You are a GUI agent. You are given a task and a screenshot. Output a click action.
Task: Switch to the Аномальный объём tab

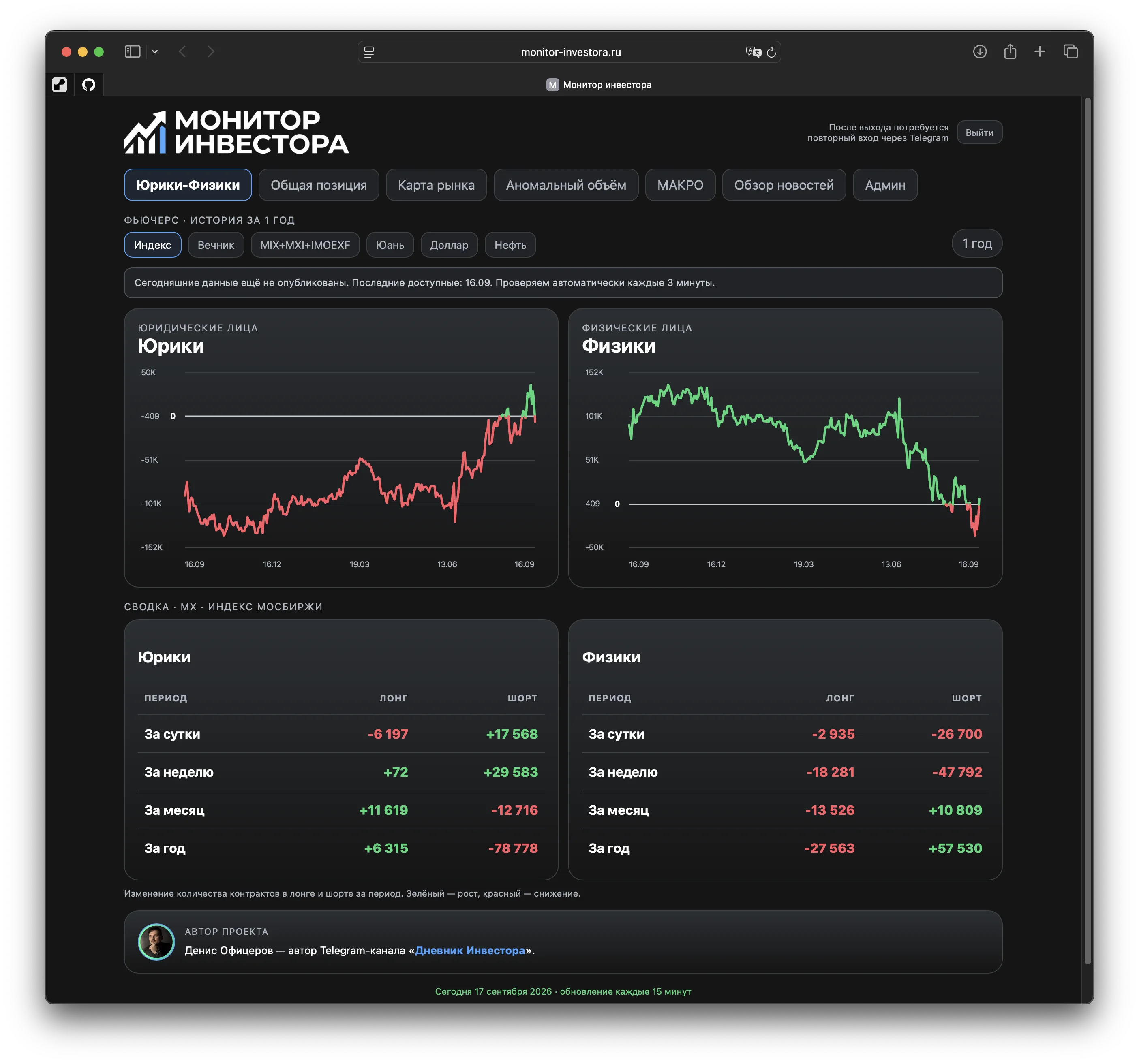pos(566,185)
